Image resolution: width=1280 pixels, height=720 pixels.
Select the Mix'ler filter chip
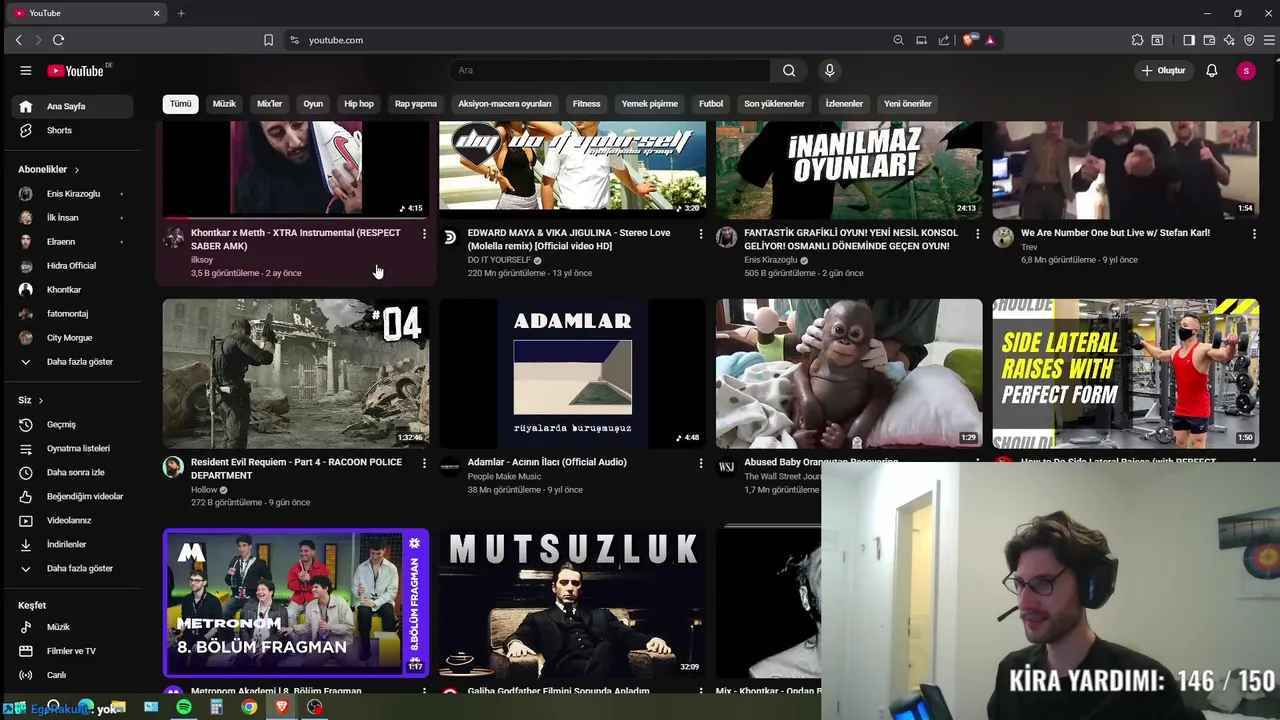click(x=270, y=104)
